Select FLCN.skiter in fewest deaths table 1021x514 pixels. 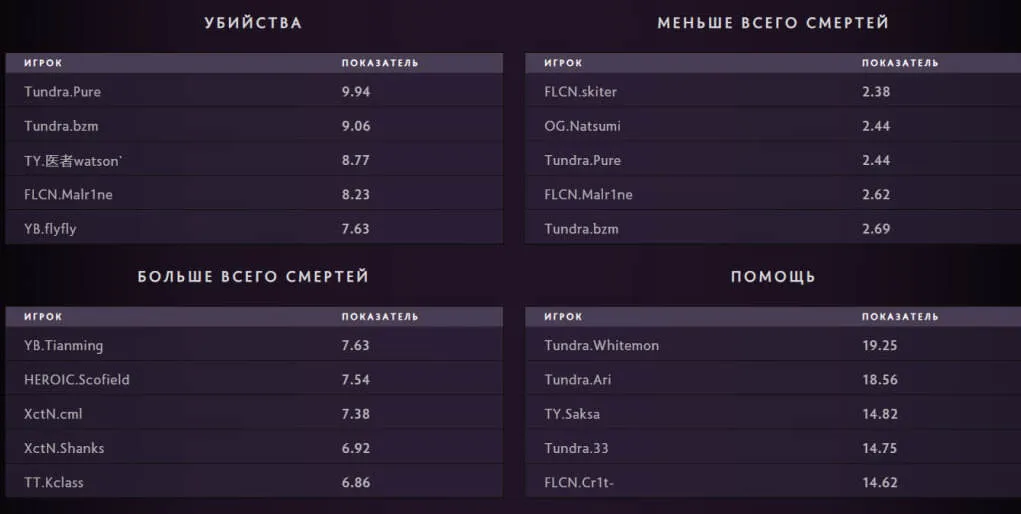point(581,92)
